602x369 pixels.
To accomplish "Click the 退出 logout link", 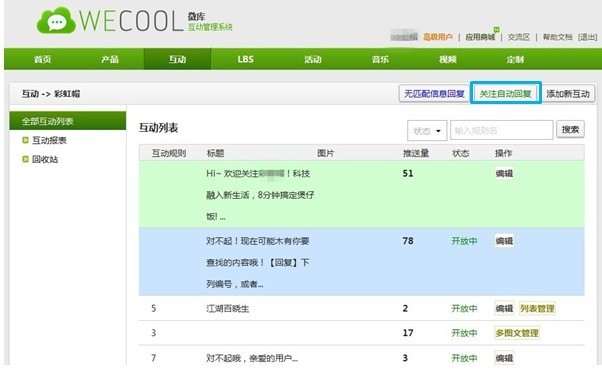I will (x=587, y=37).
